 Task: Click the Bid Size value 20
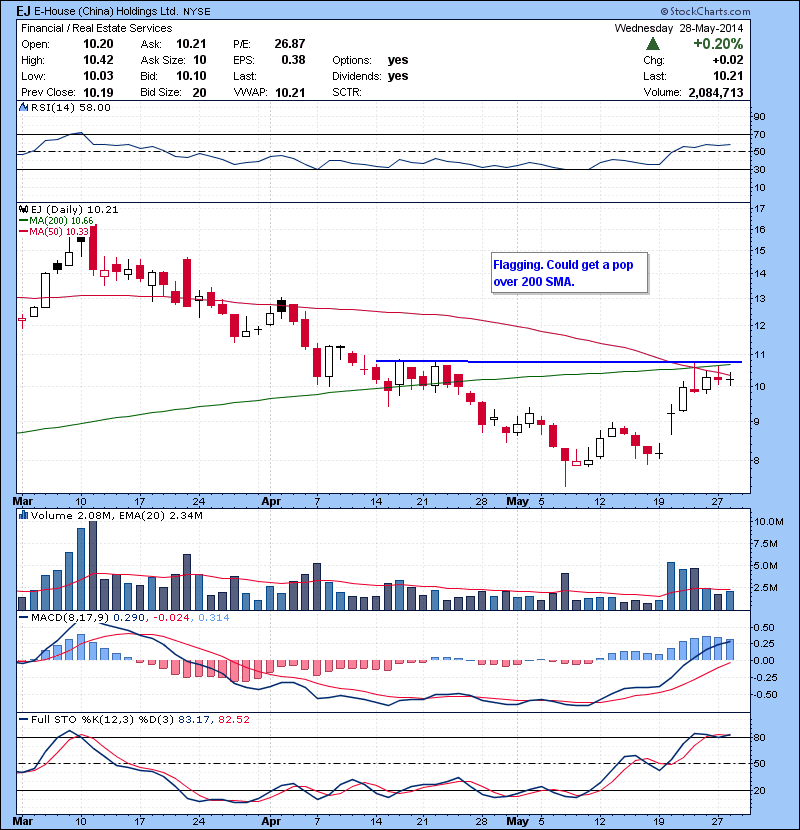(200, 93)
